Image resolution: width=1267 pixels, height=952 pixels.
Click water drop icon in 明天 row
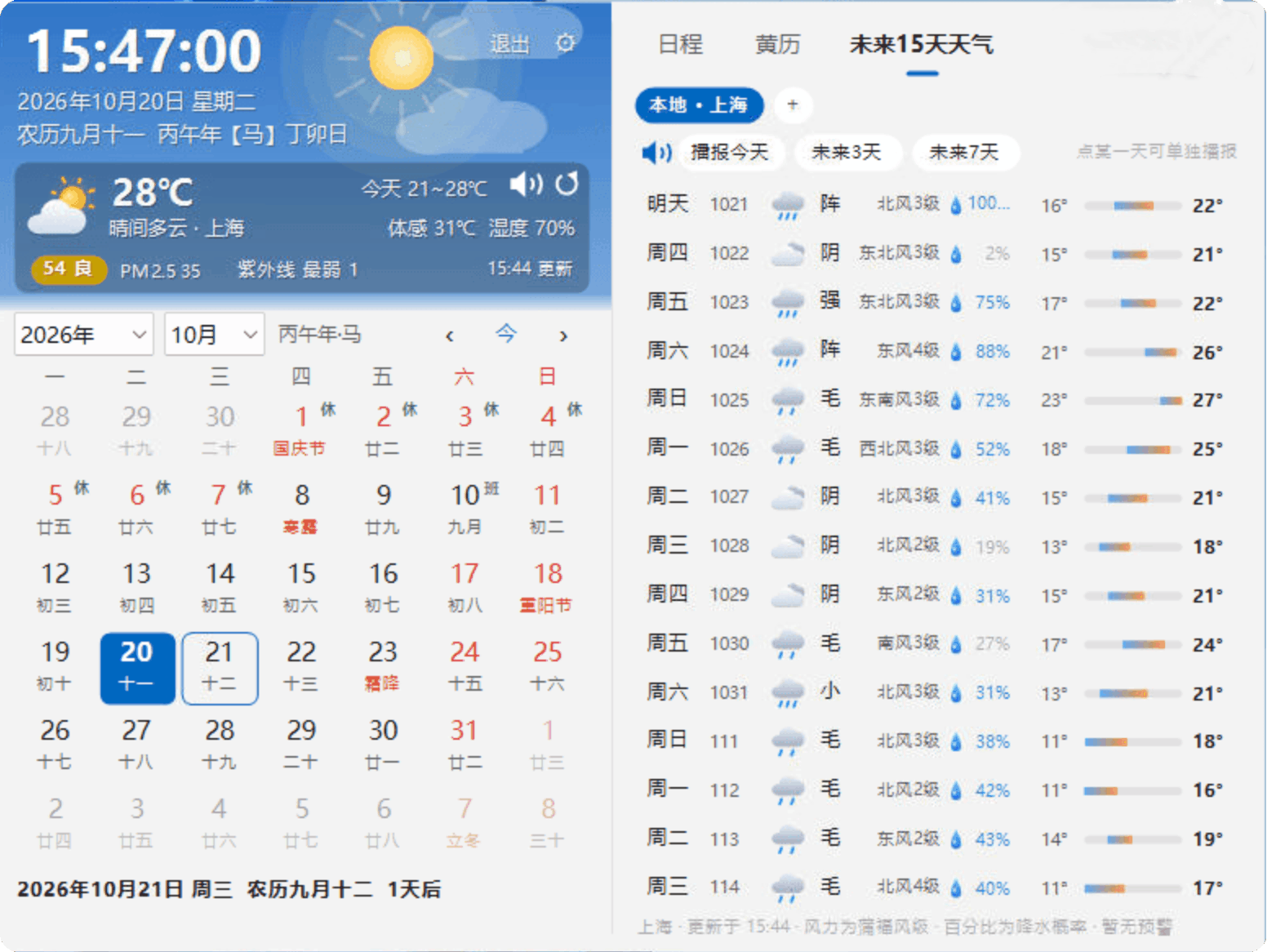coord(956,205)
